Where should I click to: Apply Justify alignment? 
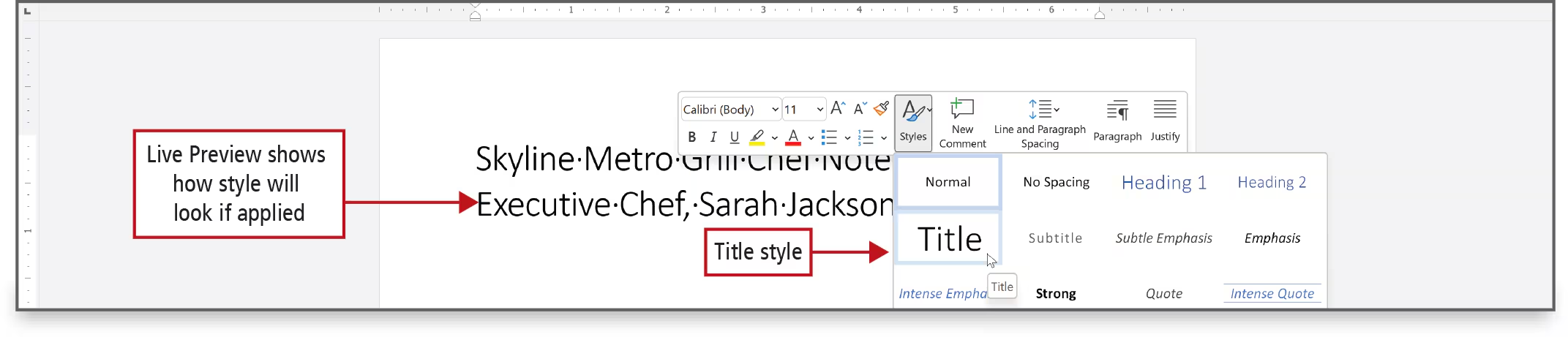[1164, 121]
